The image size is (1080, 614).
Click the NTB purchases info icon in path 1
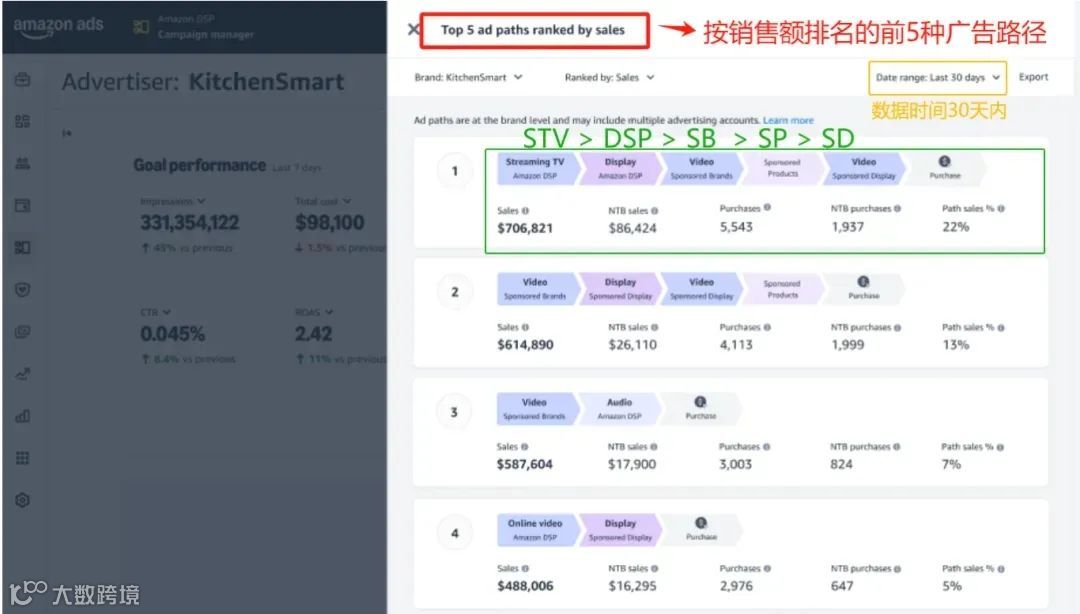pos(897,208)
